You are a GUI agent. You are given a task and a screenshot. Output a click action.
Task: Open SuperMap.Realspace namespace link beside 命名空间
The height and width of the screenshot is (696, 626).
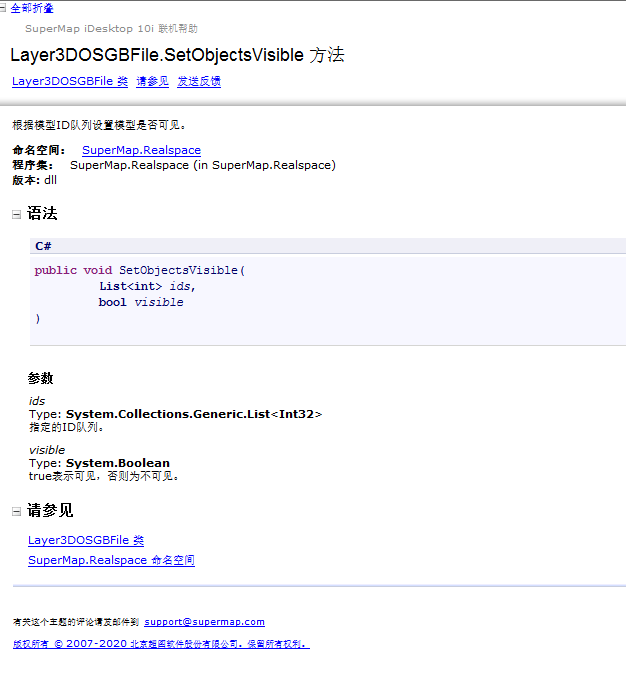[142, 150]
